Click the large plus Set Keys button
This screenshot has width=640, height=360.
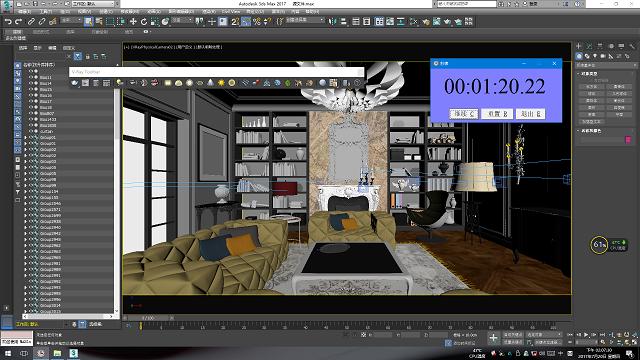tap(493, 338)
